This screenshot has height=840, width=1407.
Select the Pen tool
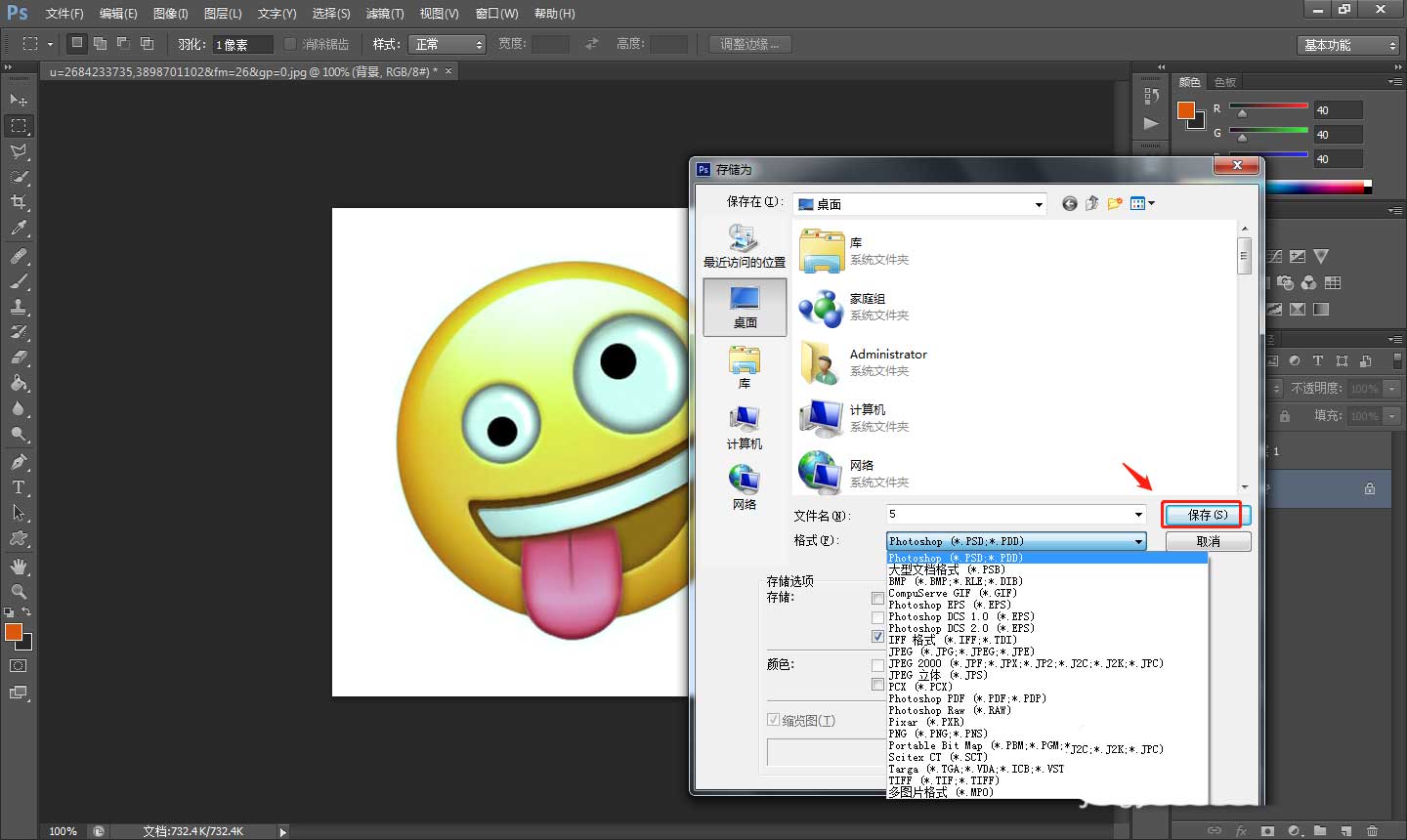(x=19, y=462)
